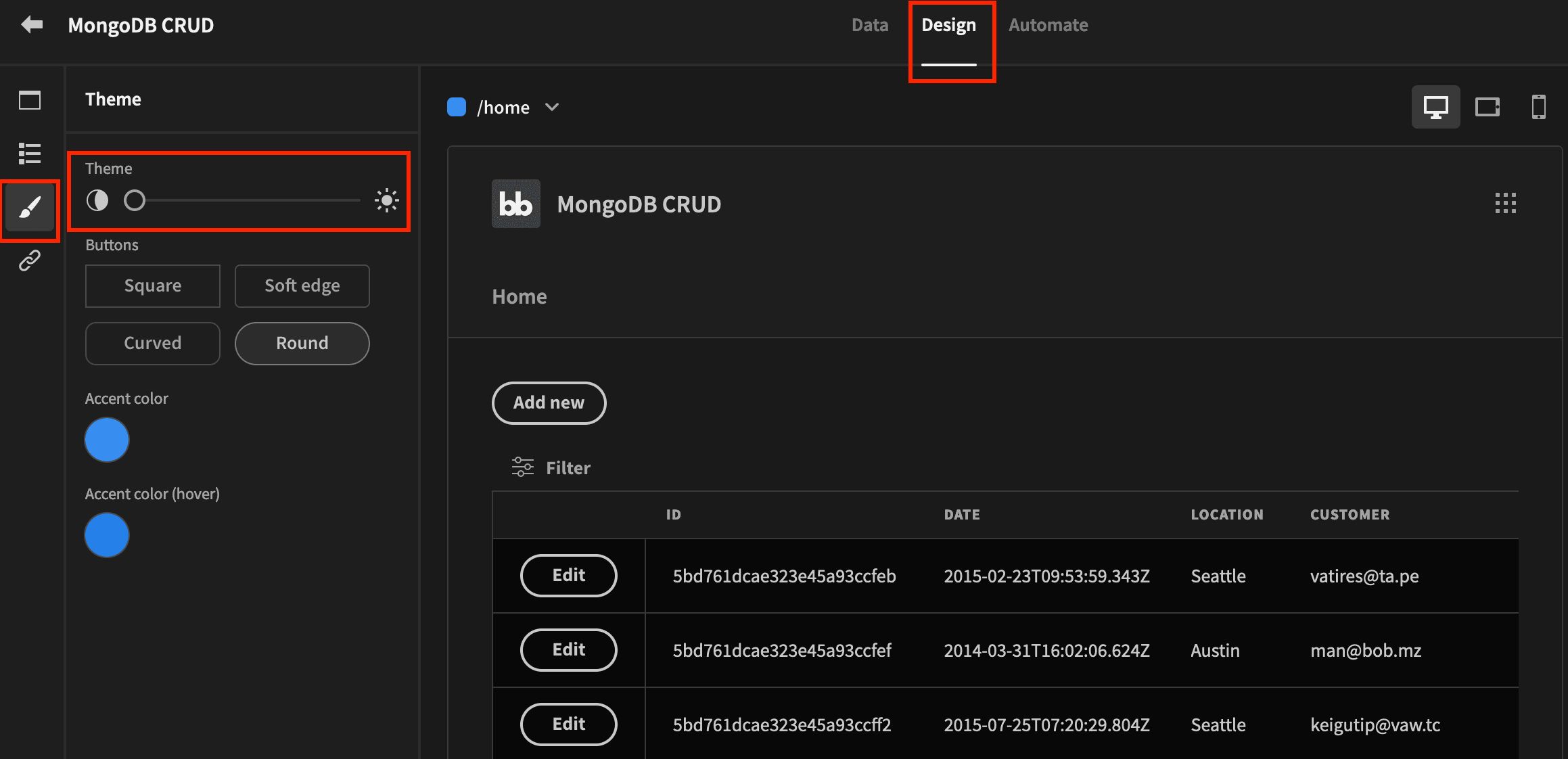Click the sun light-theme icon
1568x759 pixels.
[387, 200]
